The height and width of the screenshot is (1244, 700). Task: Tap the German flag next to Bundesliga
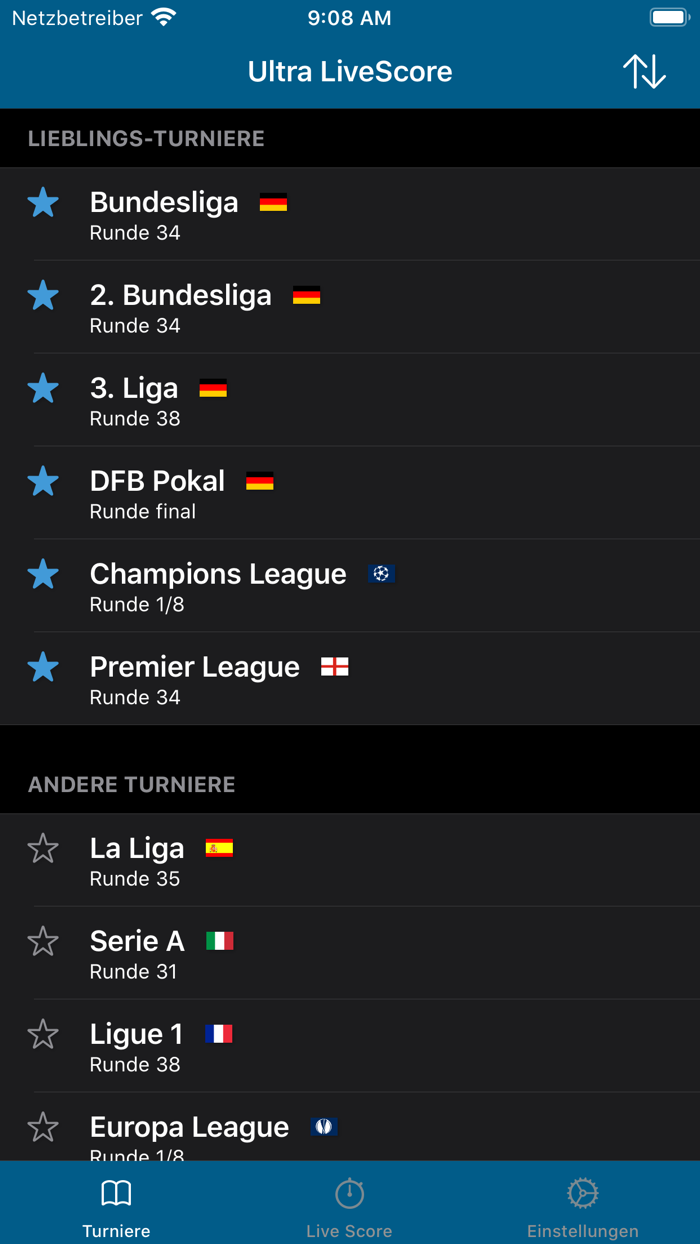pos(272,202)
